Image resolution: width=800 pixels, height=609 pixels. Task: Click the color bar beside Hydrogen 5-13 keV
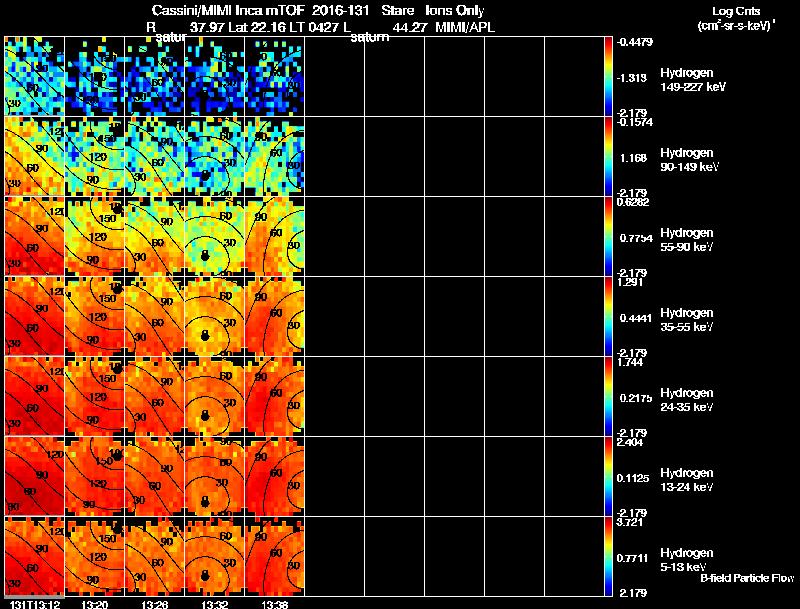coord(611,557)
